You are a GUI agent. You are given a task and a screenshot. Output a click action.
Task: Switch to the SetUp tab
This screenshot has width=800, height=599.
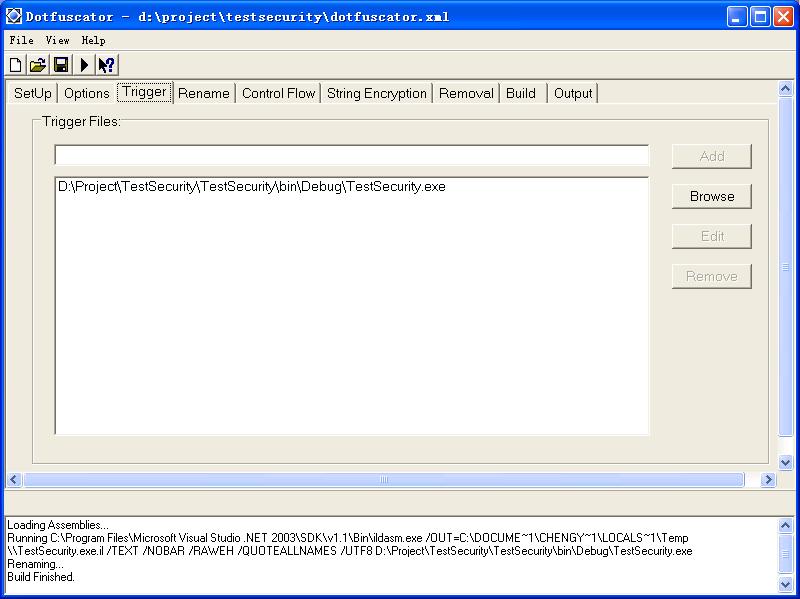(32, 93)
